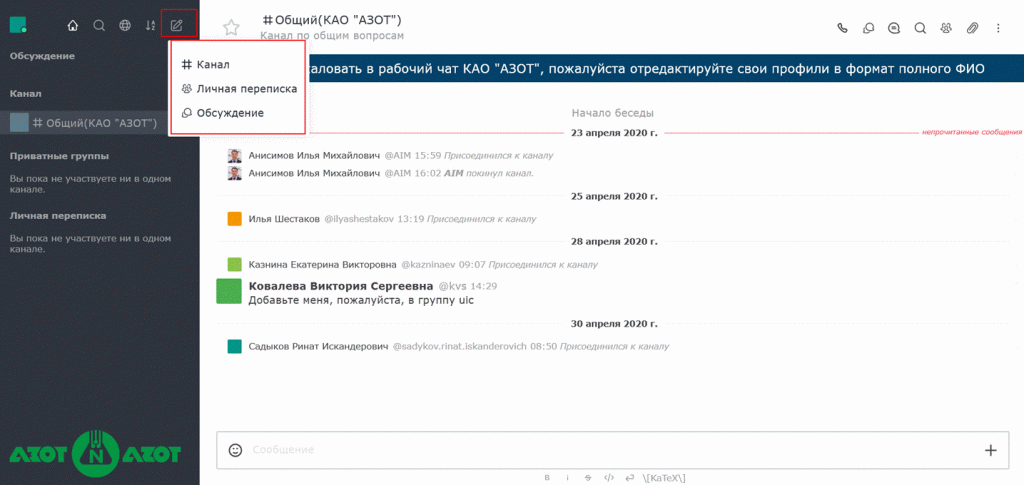Click username @kvs

(x=452, y=286)
